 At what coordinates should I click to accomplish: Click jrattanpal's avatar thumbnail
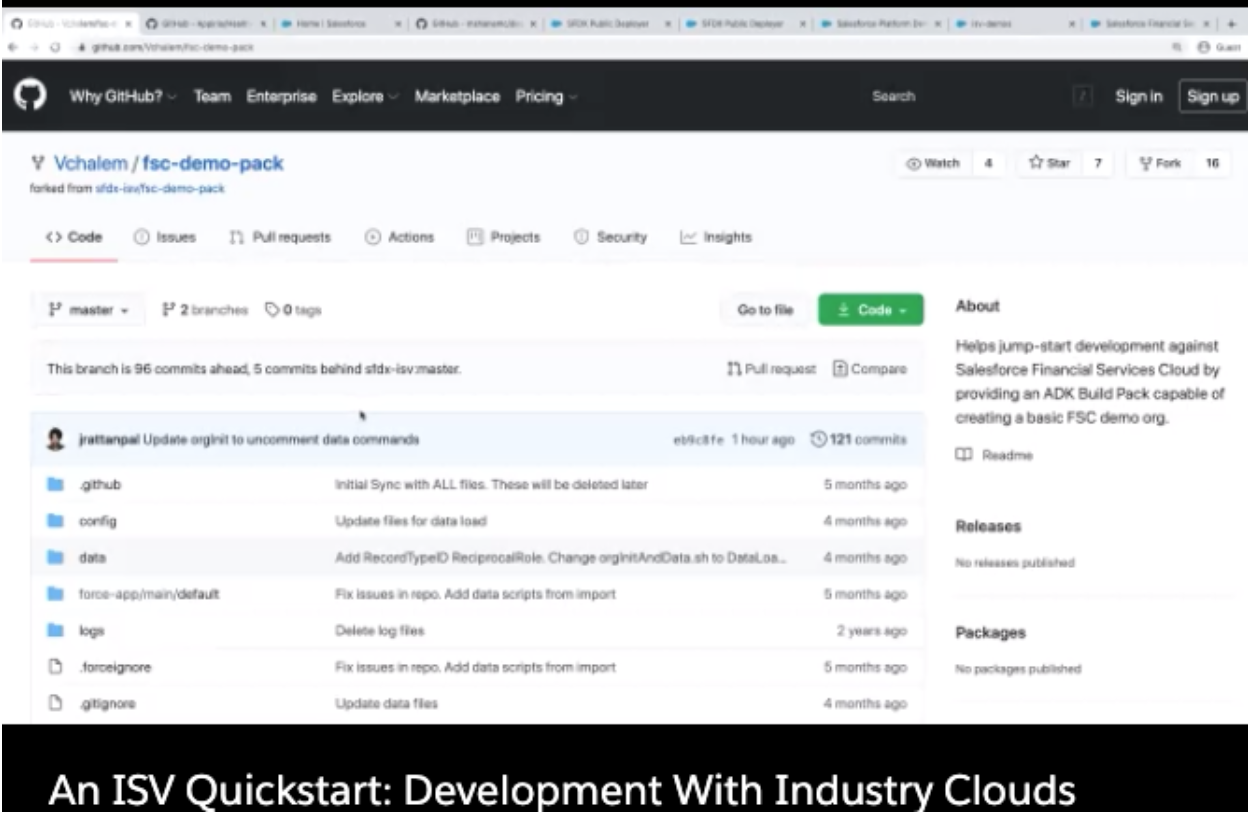57,439
